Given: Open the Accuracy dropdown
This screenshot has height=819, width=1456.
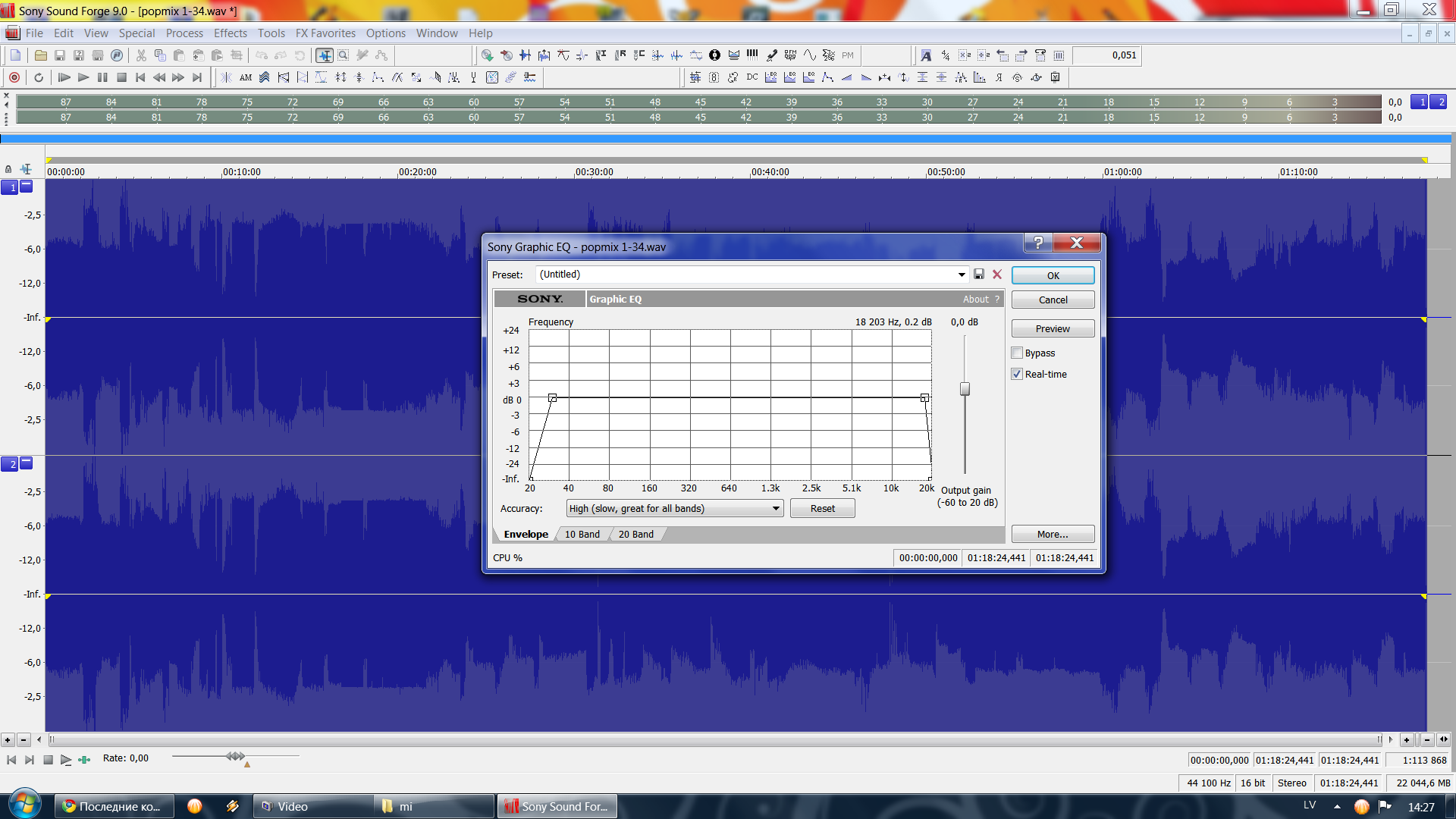Looking at the screenshot, I should (777, 508).
